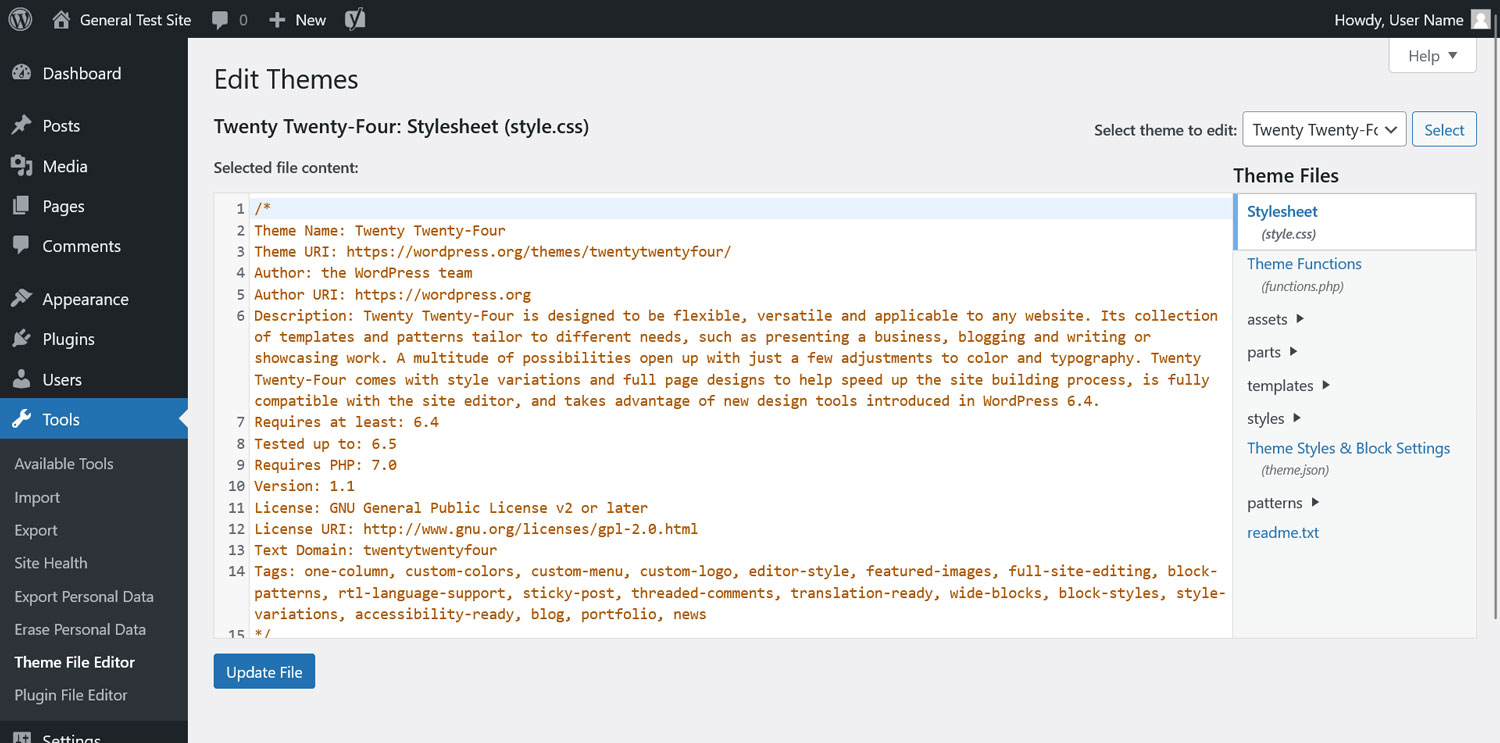Open the readme.txt file
1500x743 pixels.
coord(1283,532)
